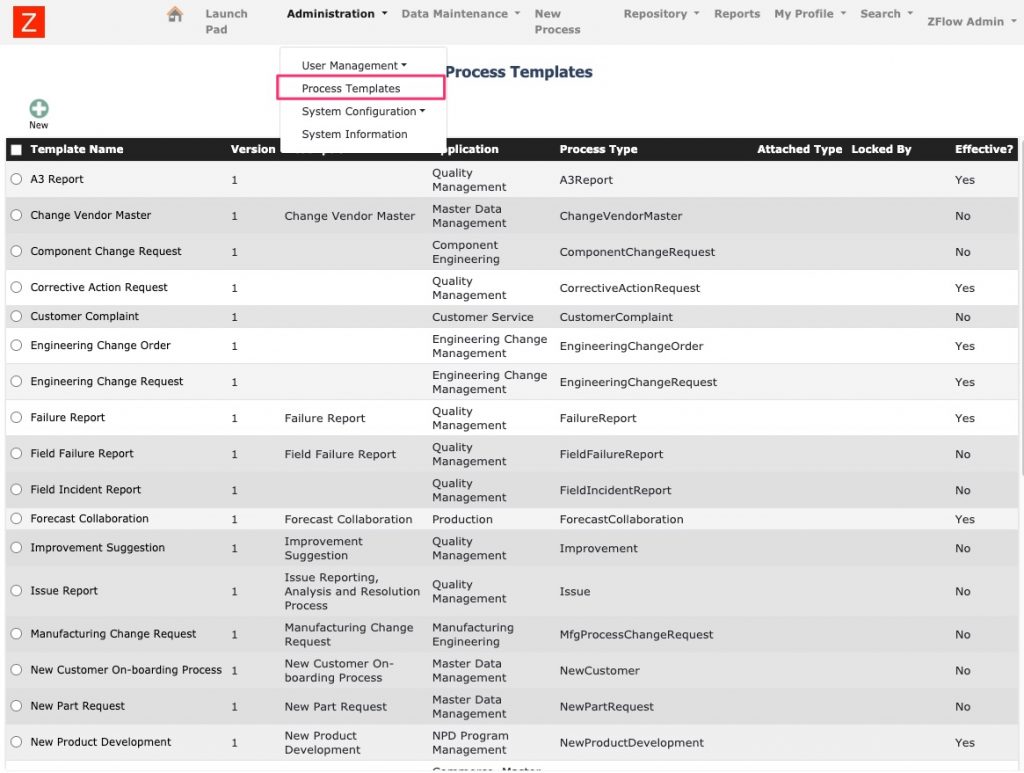Select the Engineering Change Order radio button
Screen dimensions: 1024x773
[16, 345]
